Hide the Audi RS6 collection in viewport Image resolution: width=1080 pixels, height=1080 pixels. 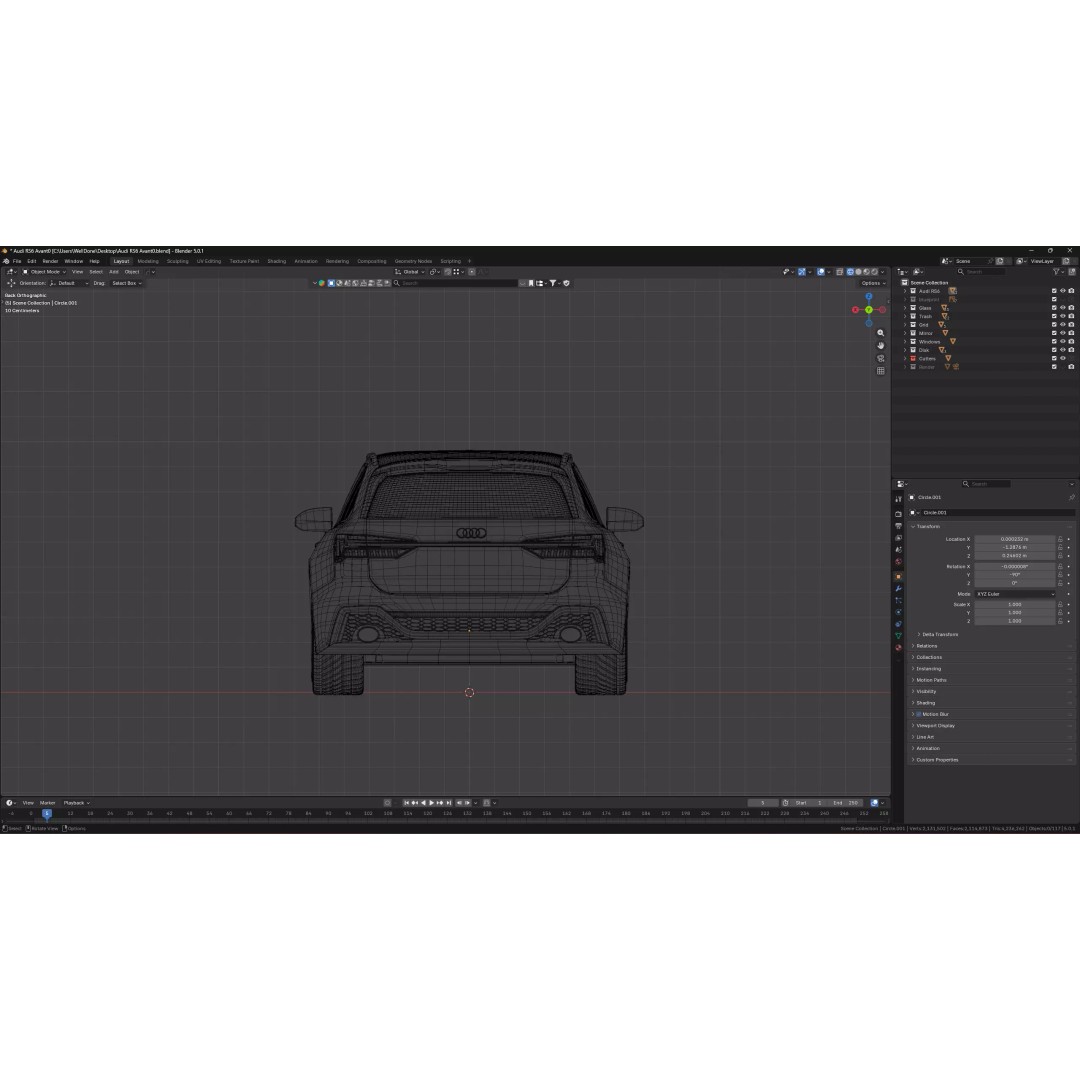tap(1063, 291)
